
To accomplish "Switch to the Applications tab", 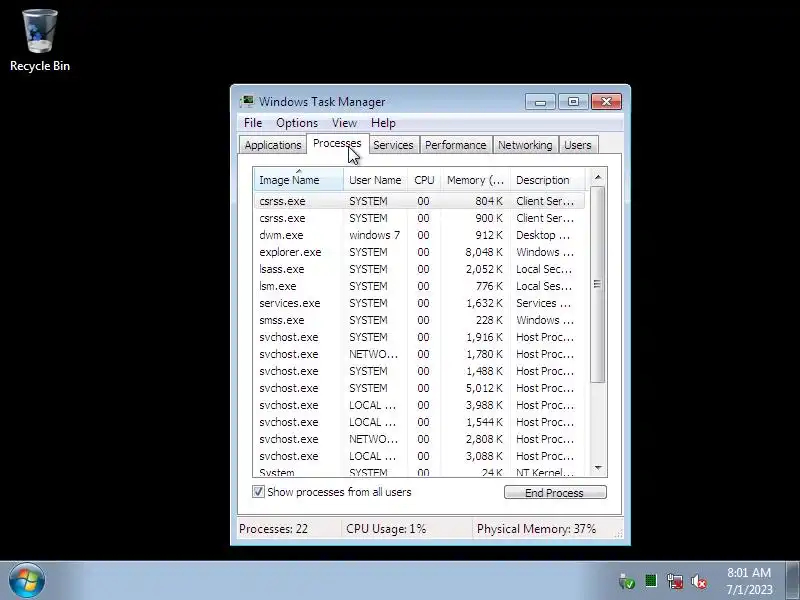I will pyautogui.click(x=272, y=145).
